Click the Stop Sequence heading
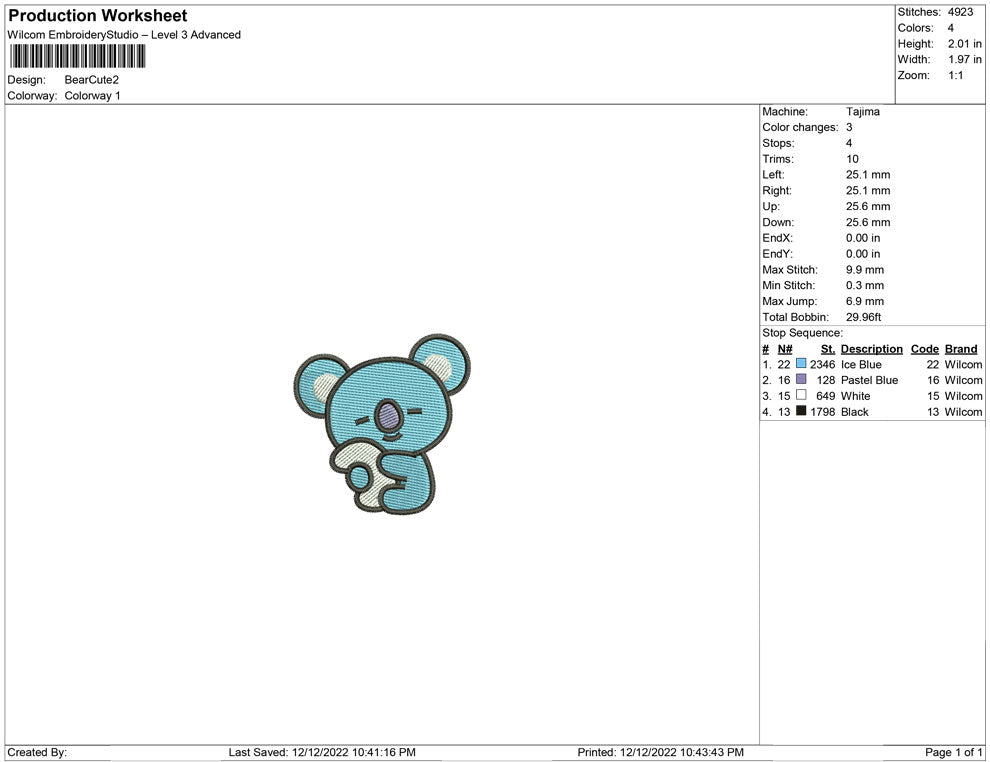This screenshot has height=762, width=990. tap(802, 333)
